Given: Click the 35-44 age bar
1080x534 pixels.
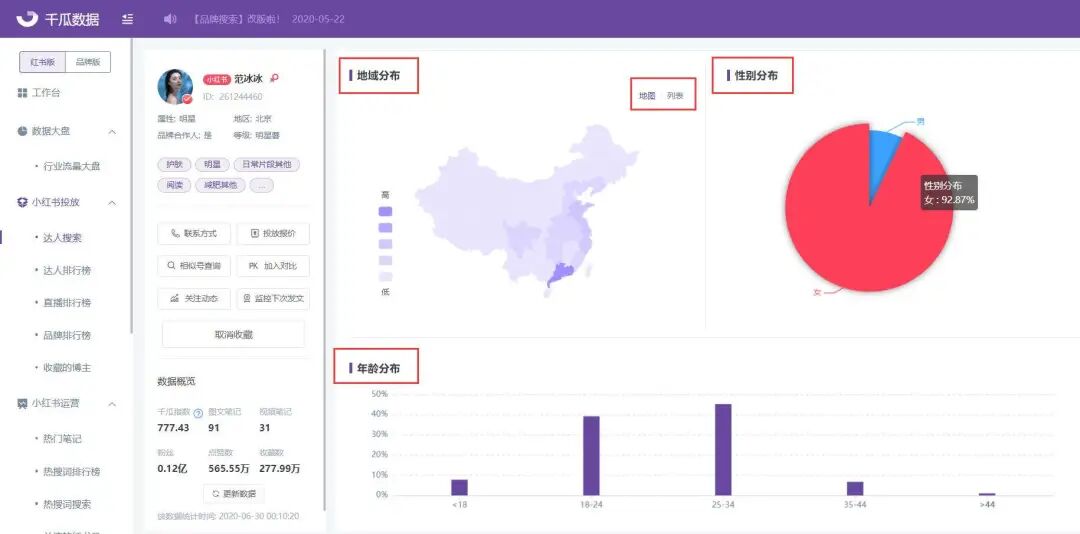Looking at the screenshot, I should 855,489.
